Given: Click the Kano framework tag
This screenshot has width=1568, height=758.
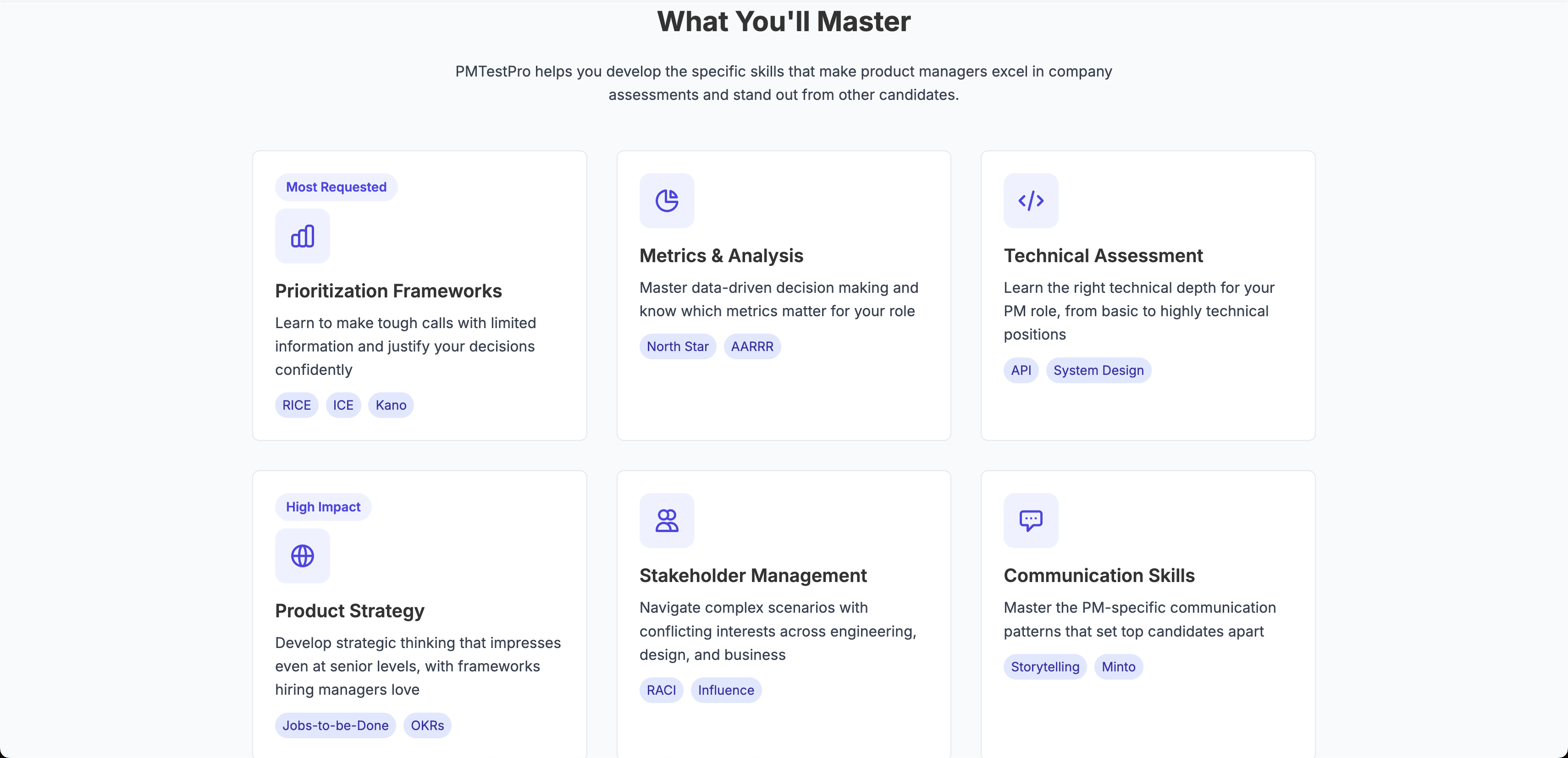Looking at the screenshot, I should pyautogui.click(x=391, y=405).
